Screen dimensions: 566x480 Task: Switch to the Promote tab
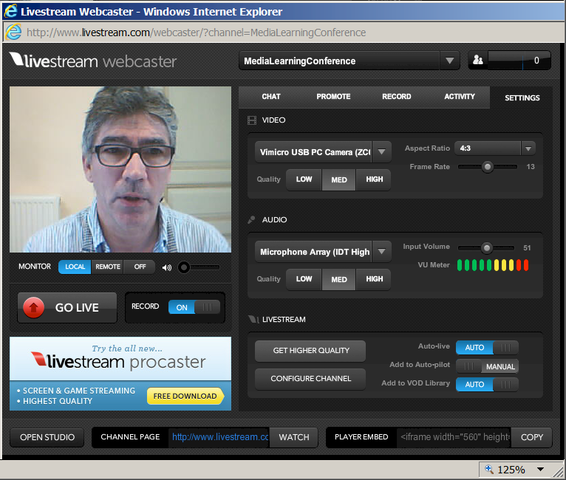click(333, 97)
